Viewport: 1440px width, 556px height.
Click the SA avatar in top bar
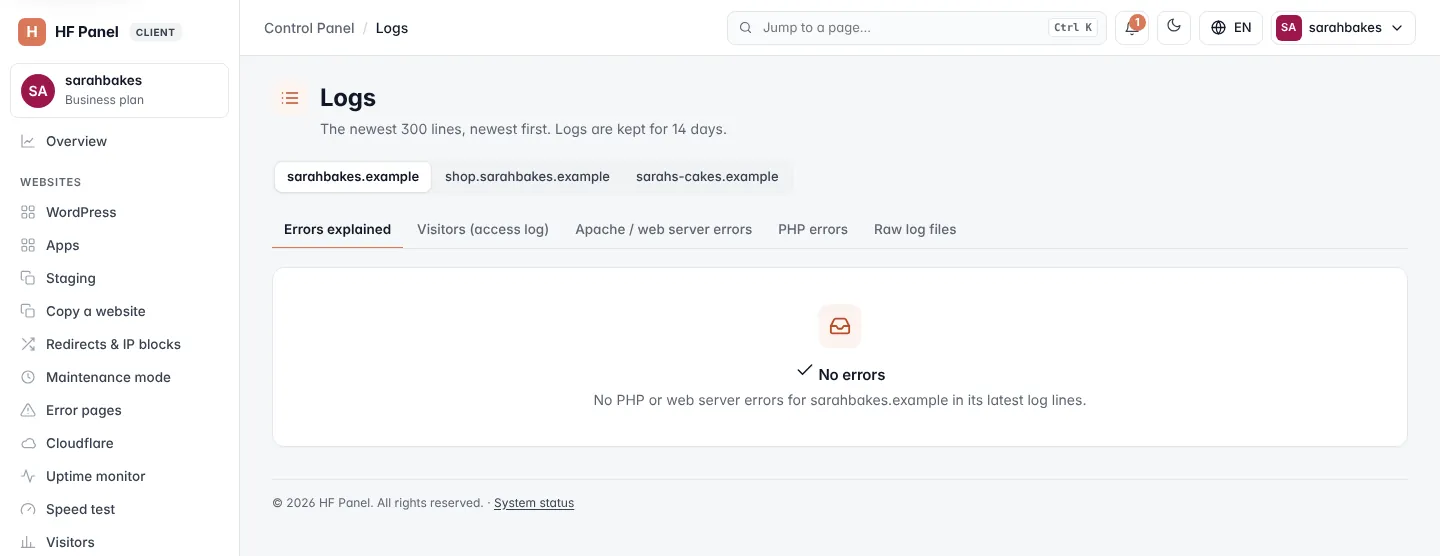tap(1289, 28)
